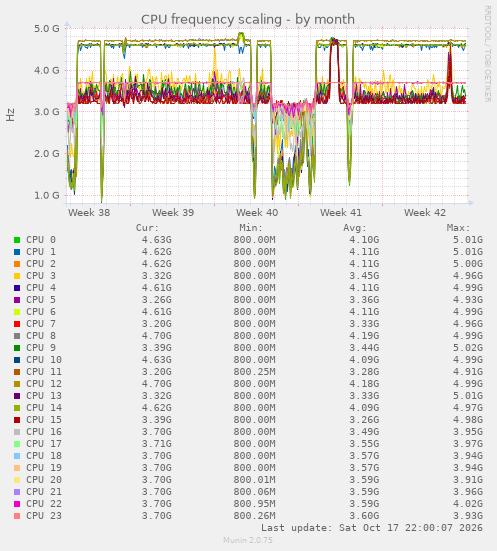Click the 'Week 38' x-axis label

89,213
